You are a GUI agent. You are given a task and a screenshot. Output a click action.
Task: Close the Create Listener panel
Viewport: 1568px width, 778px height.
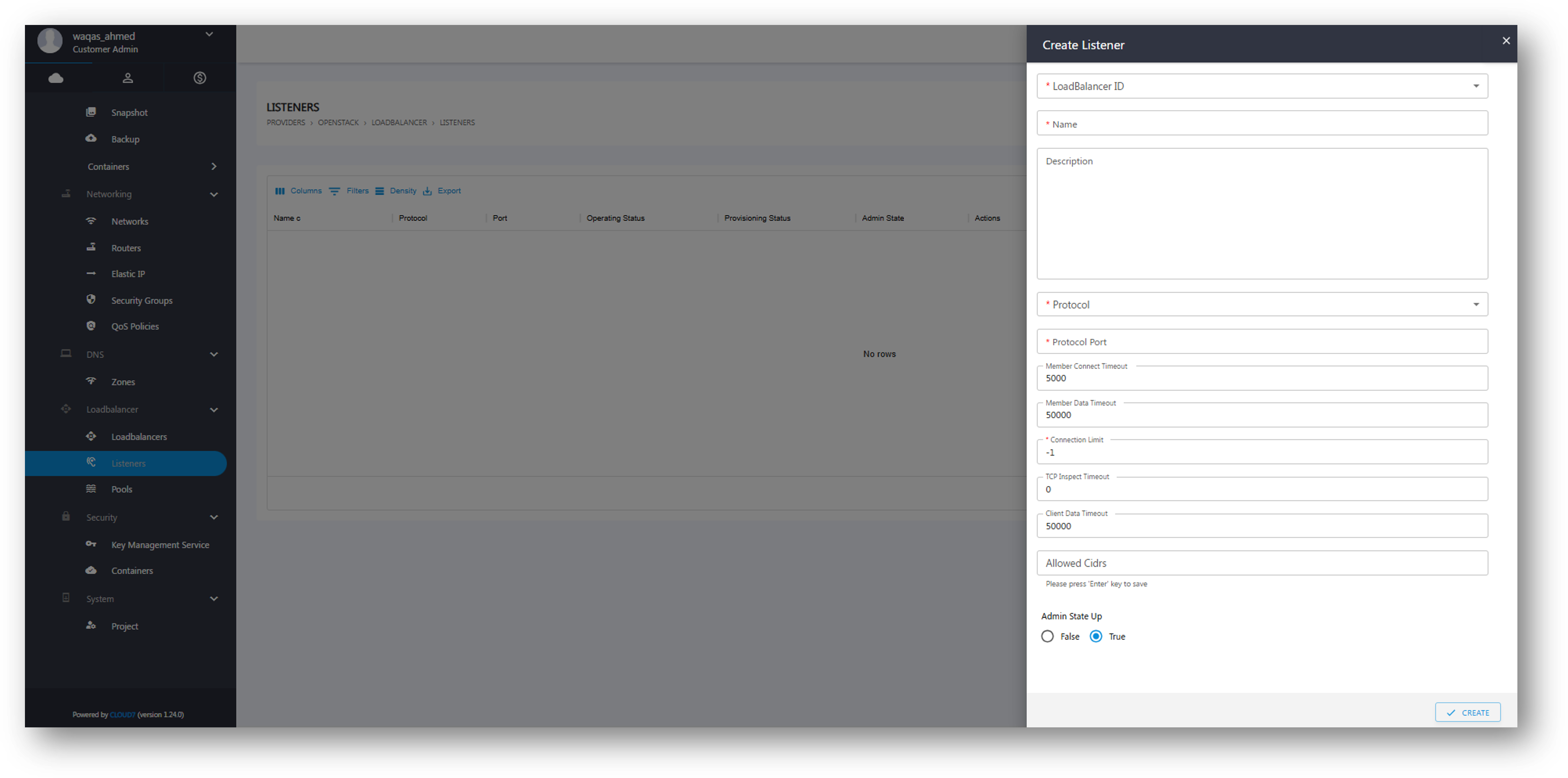(1506, 41)
